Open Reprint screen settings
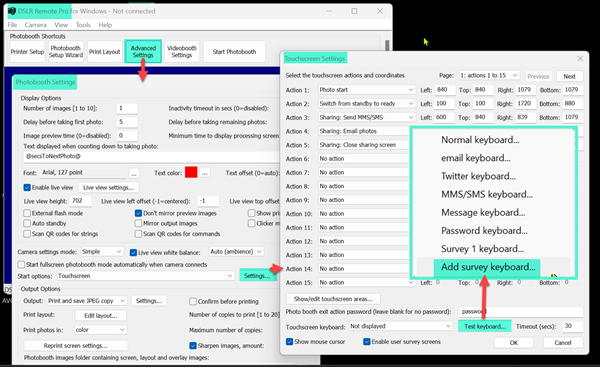This screenshot has height=367, width=600. [x=75, y=346]
